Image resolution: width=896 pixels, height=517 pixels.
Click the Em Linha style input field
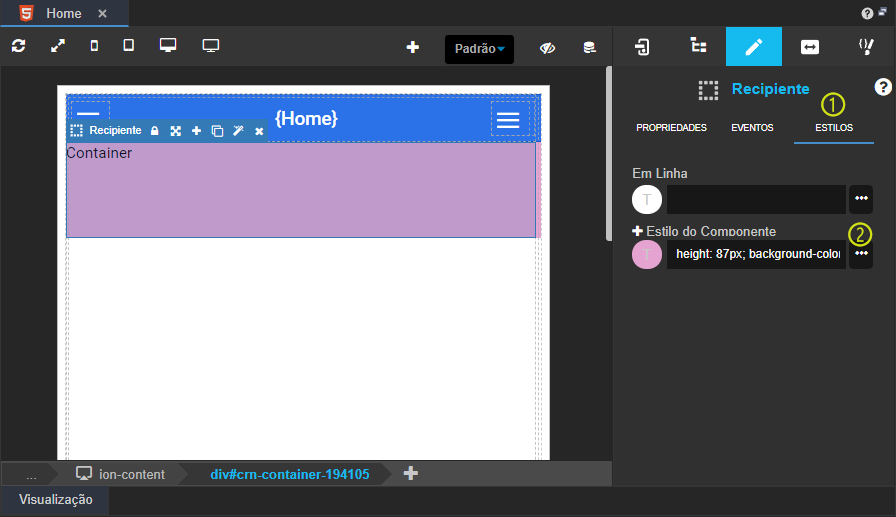756,199
